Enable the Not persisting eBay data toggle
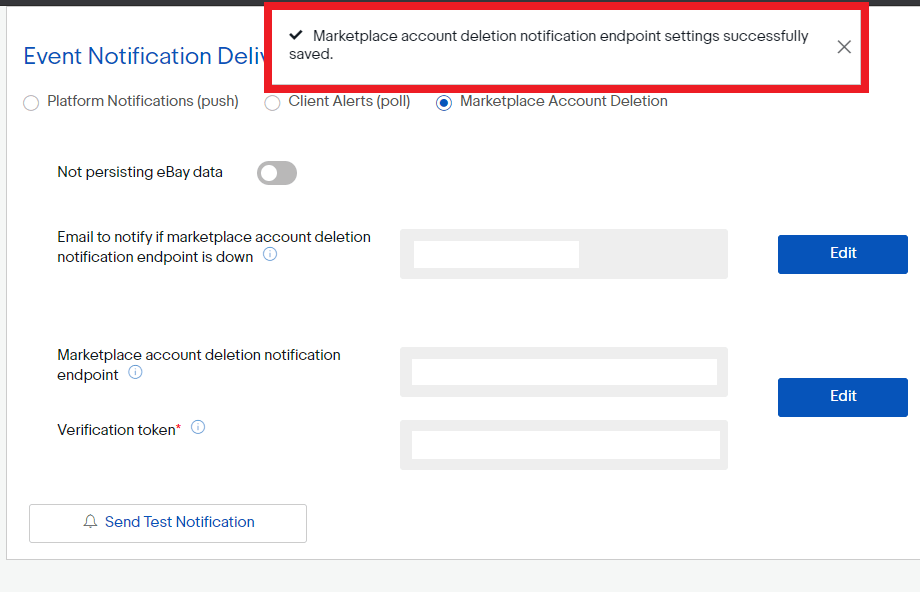The width and height of the screenshot is (920, 592). click(276, 173)
